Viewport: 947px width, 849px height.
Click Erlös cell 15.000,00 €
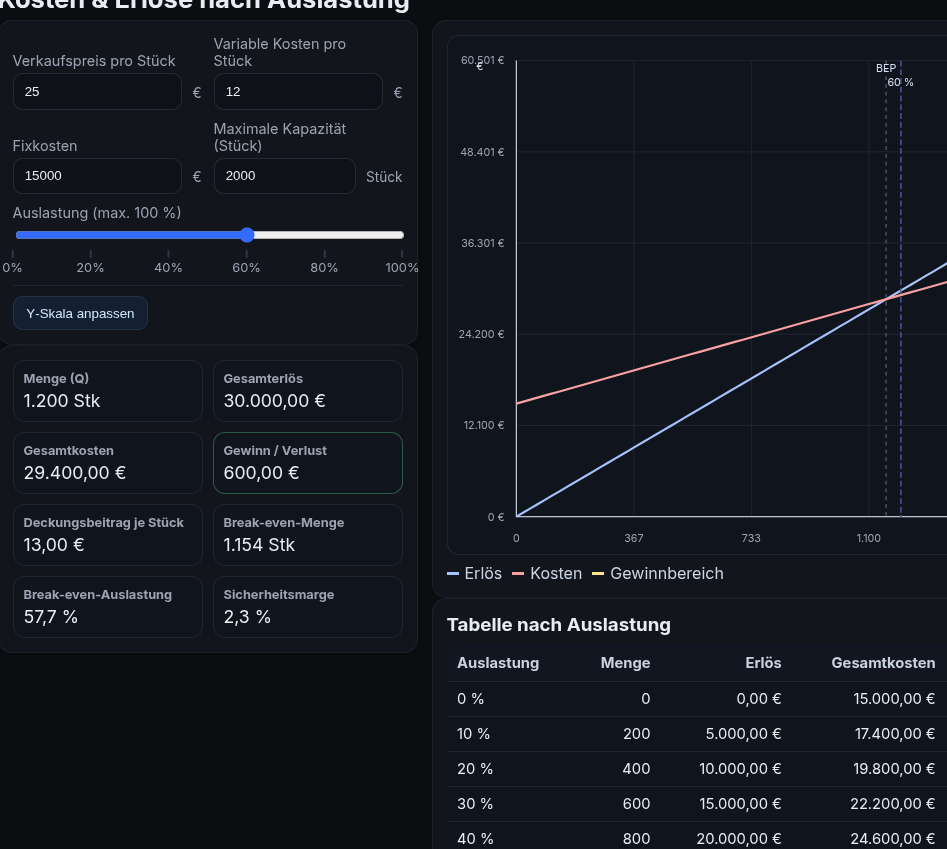tap(740, 804)
